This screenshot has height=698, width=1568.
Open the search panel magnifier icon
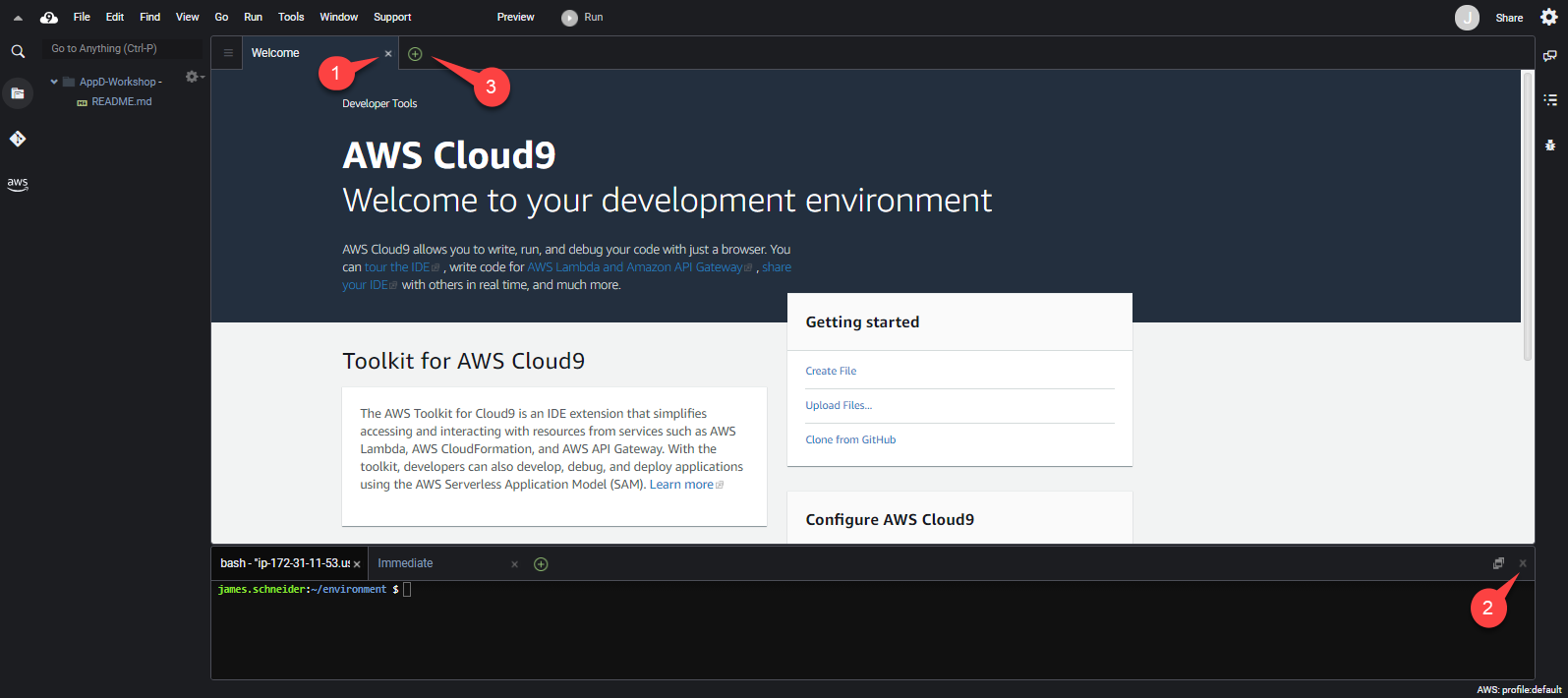18,51
